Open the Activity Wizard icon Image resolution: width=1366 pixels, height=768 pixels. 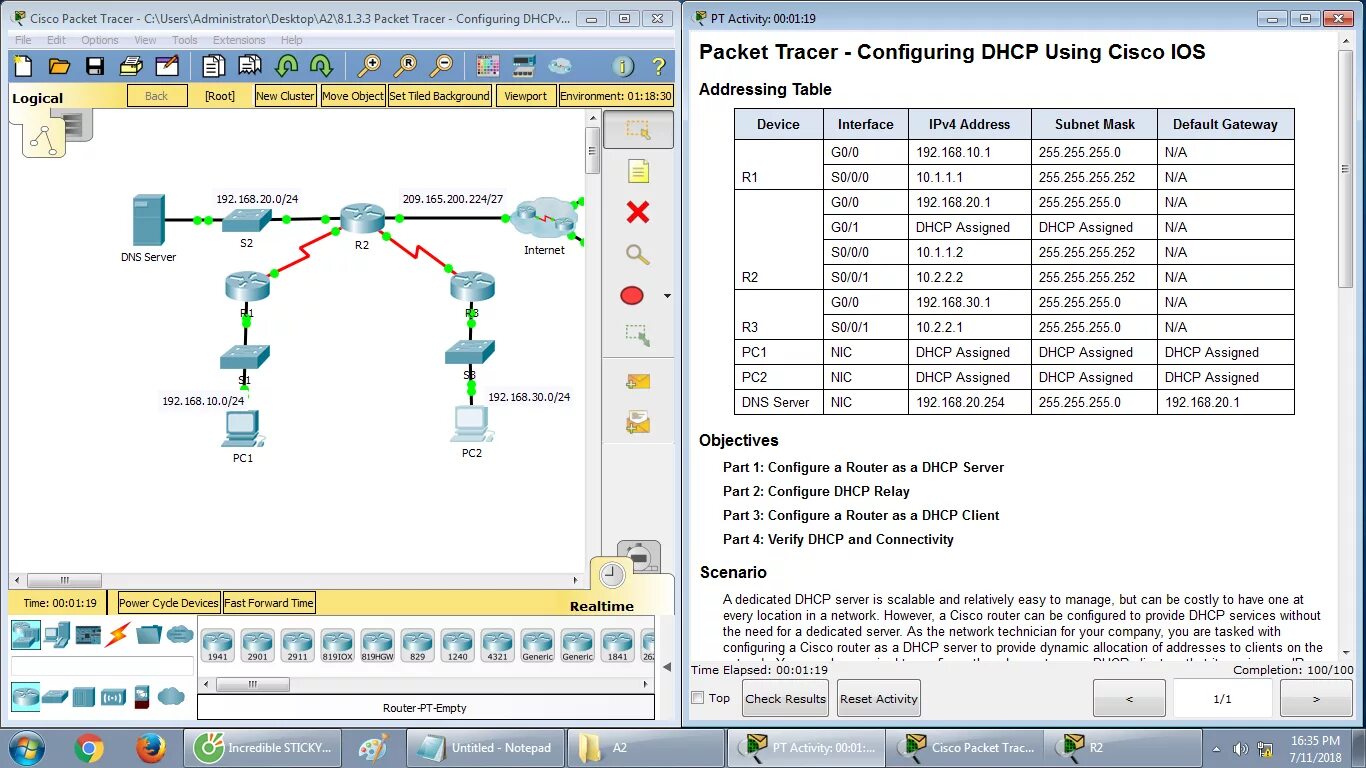click(166, 66)
